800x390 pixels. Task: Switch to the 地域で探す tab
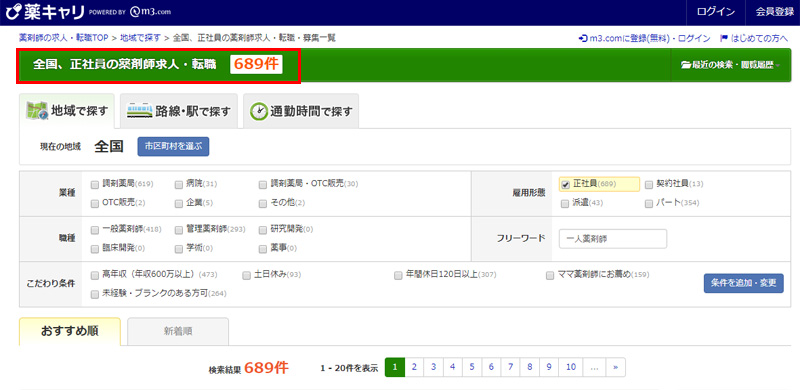pos(67,111)
